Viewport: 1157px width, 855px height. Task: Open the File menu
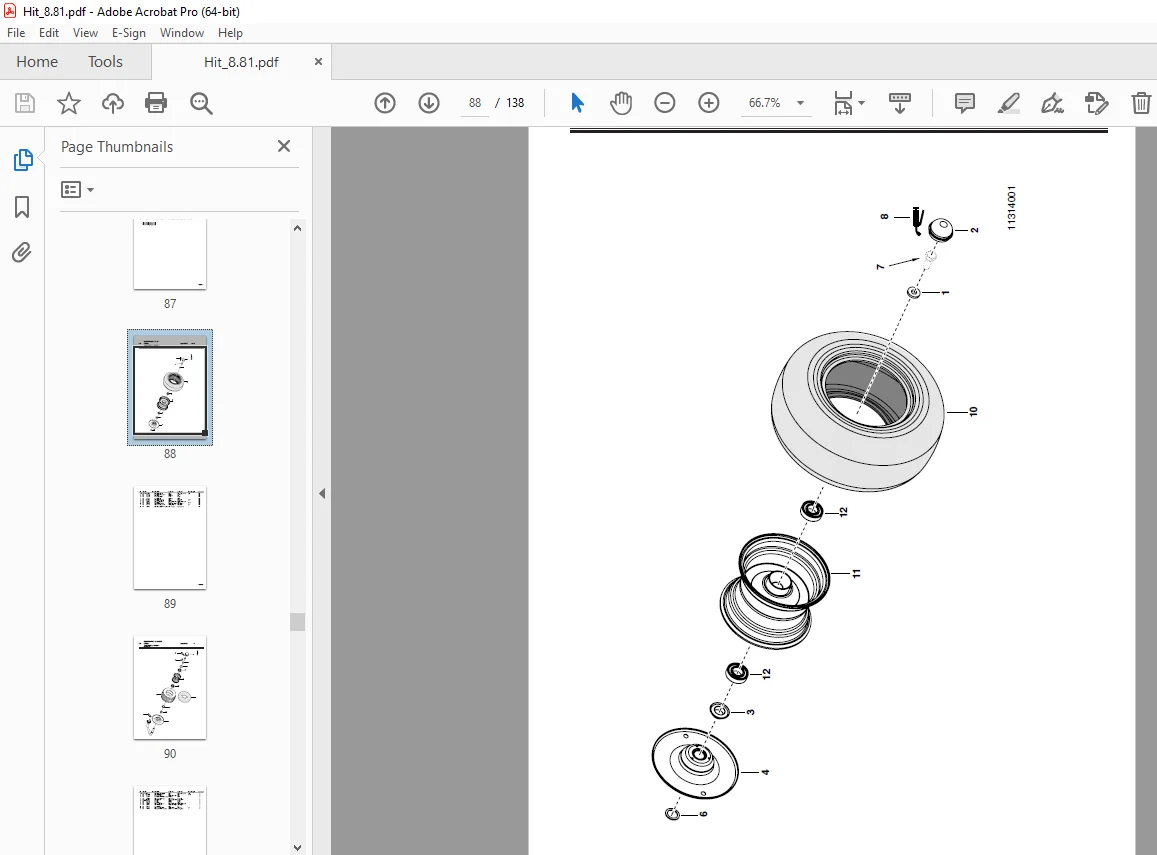point(16,33)
